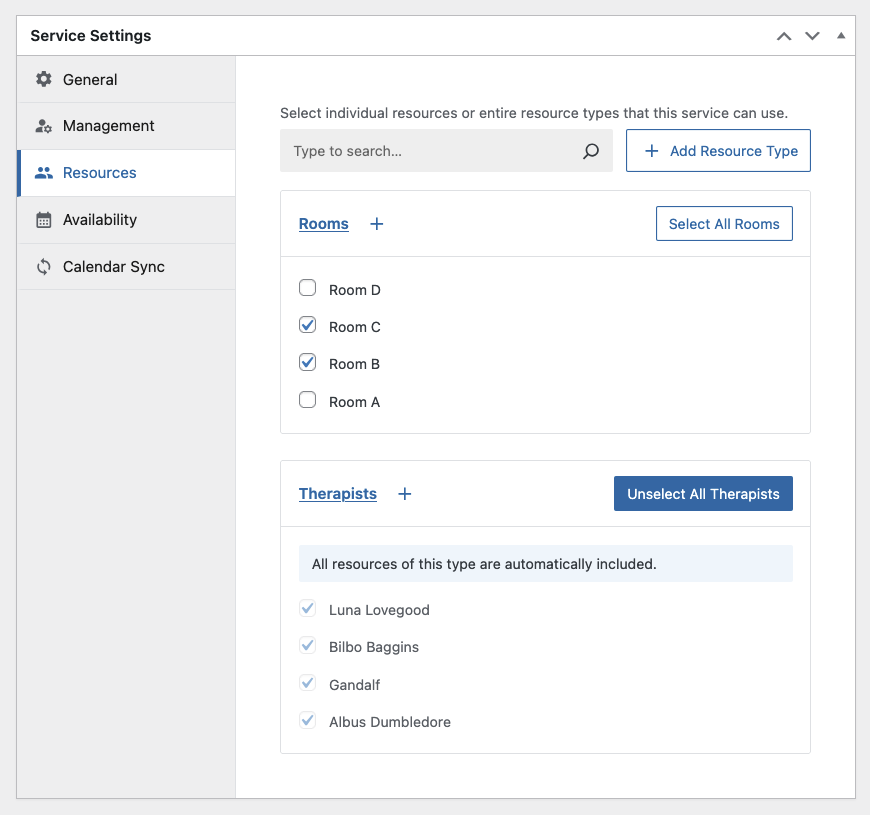Switch to the Management tab
Image resolution: width=870 pixels, height=815 pixels.
coord(127,126)
